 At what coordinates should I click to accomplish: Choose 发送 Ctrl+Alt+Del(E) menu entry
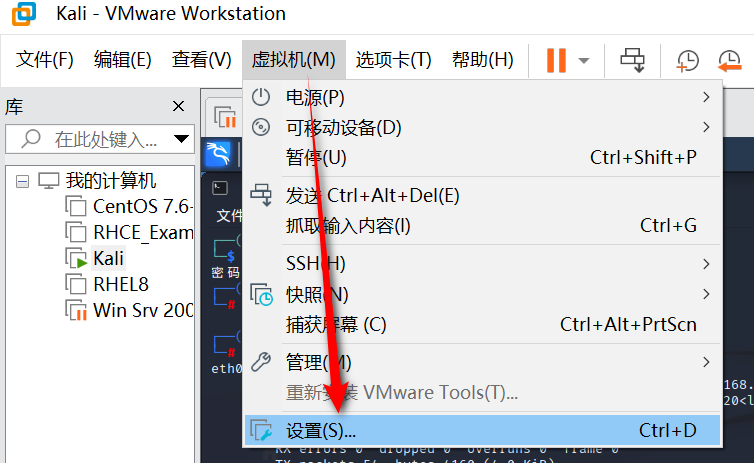482,196
